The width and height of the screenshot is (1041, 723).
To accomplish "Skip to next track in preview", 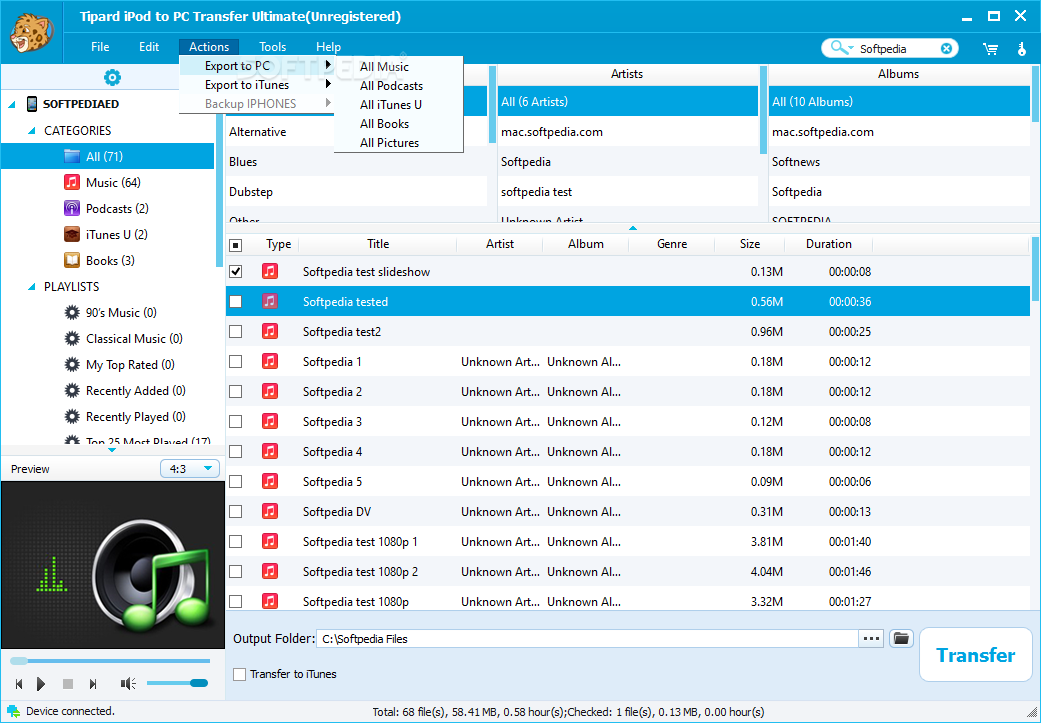I will (93, 683).
